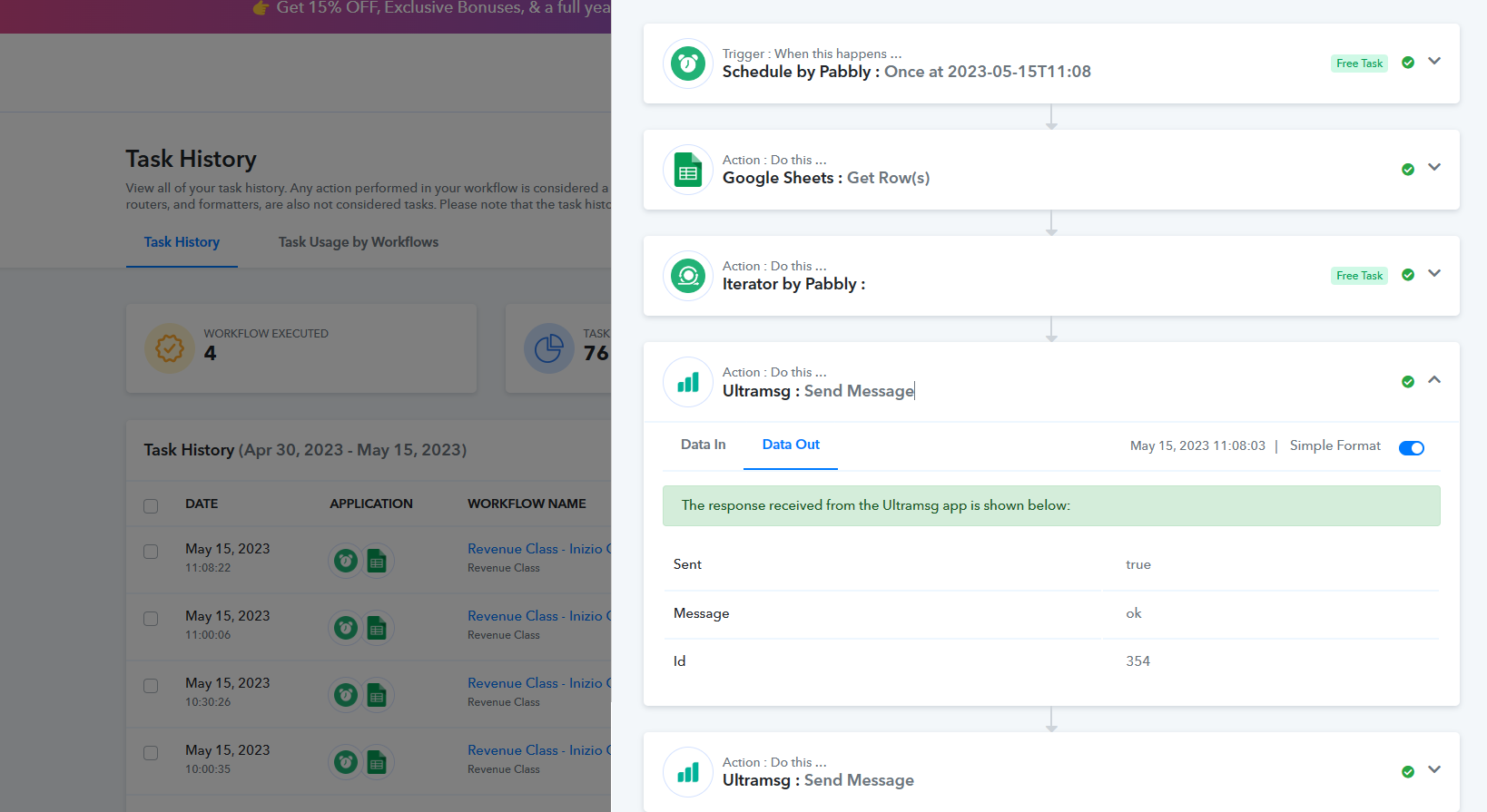Switch to the Data In tab
This screenshot has height=812, width=1487.
pyautogui.click(x=704, y=445)
